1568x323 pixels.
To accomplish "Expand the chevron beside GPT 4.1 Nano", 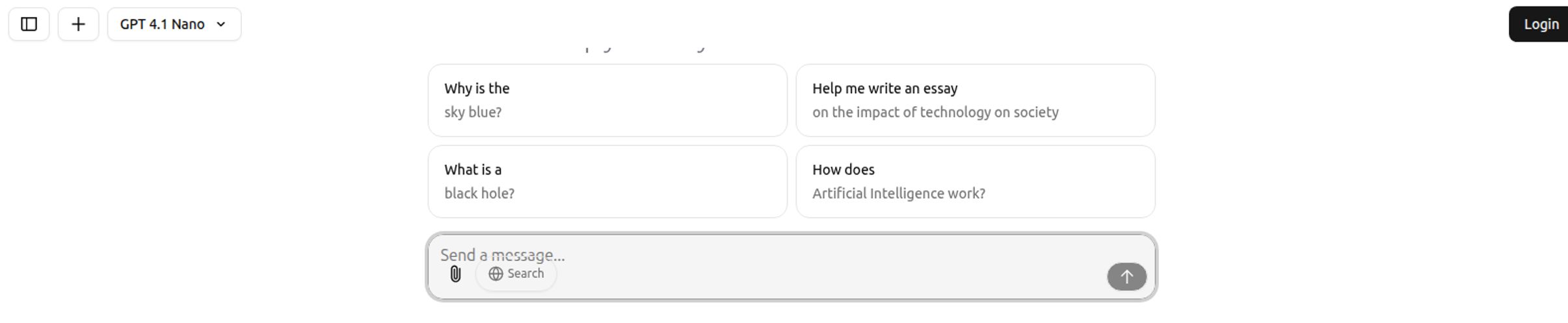I will pos(220,24).
